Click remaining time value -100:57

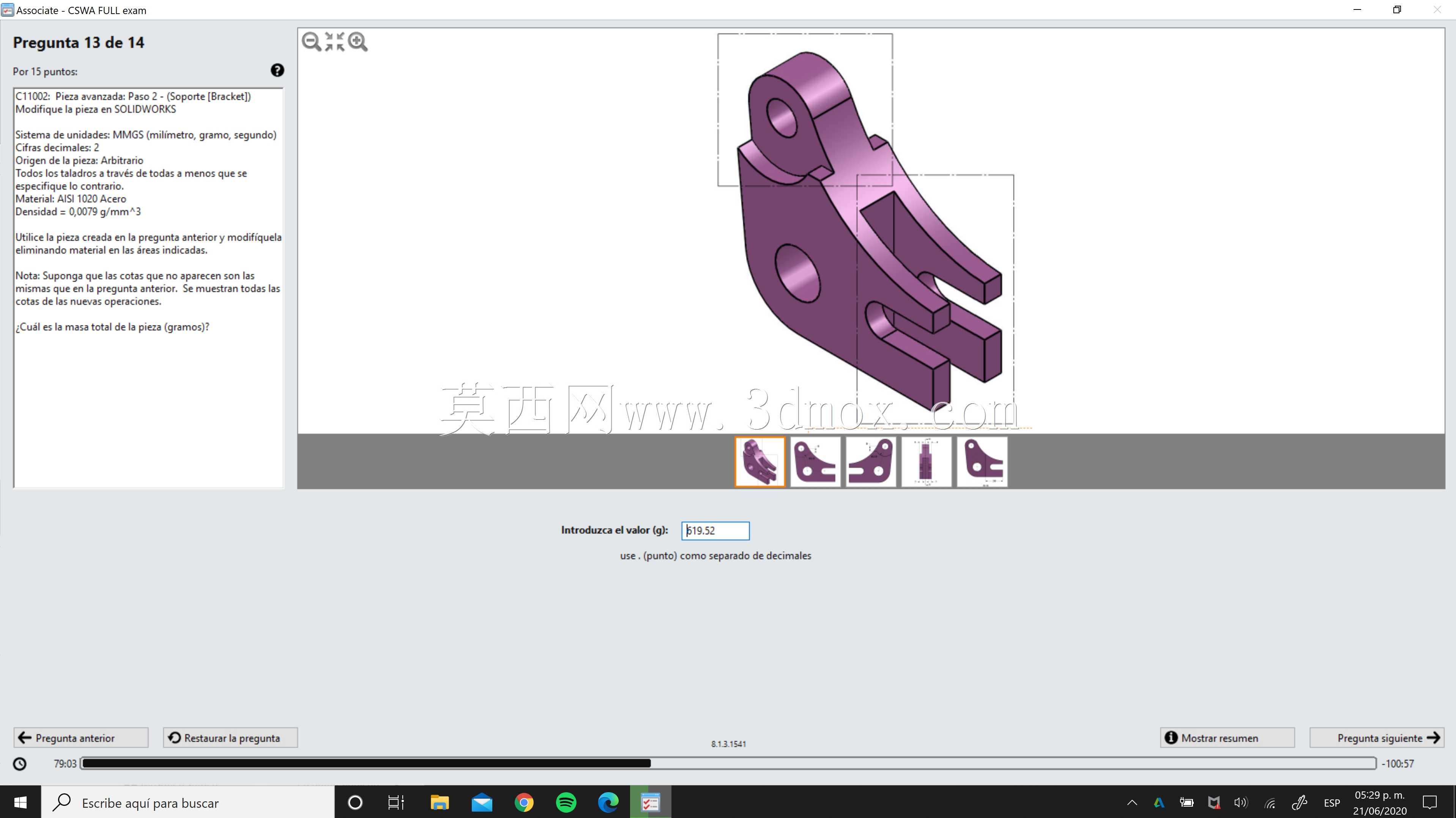[x=1398, y=764]
